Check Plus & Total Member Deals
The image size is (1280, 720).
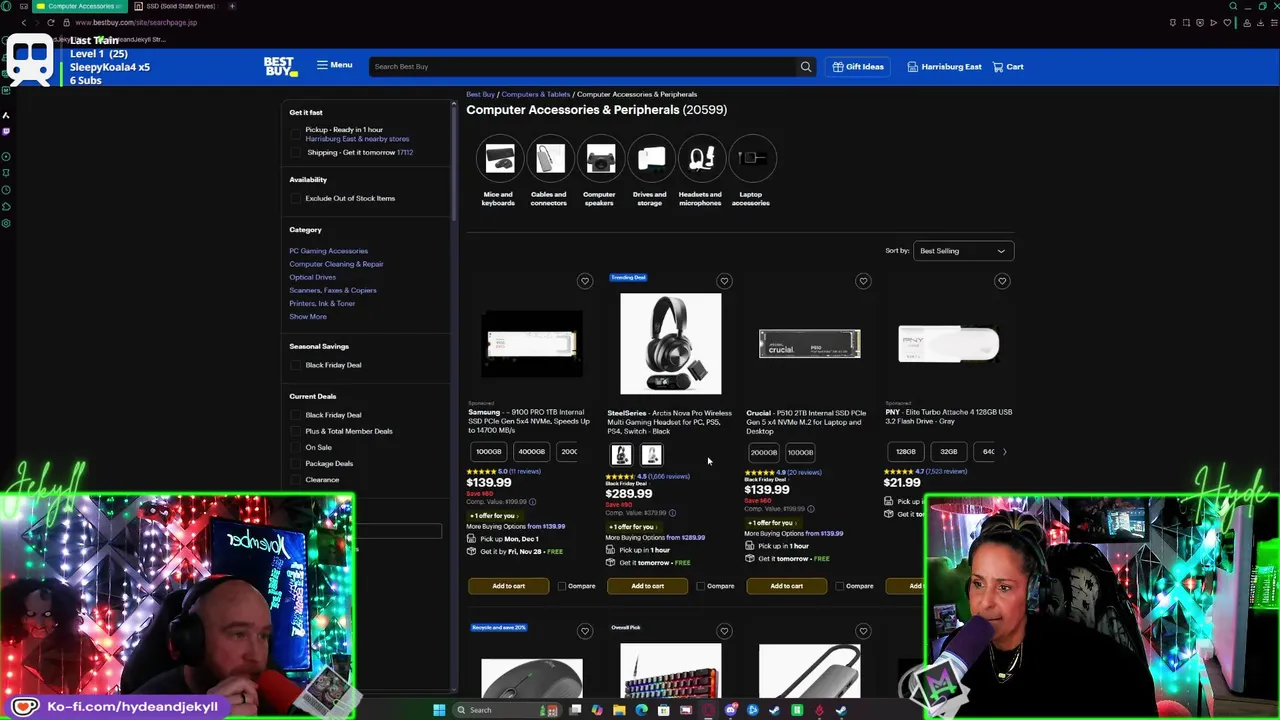296,431
